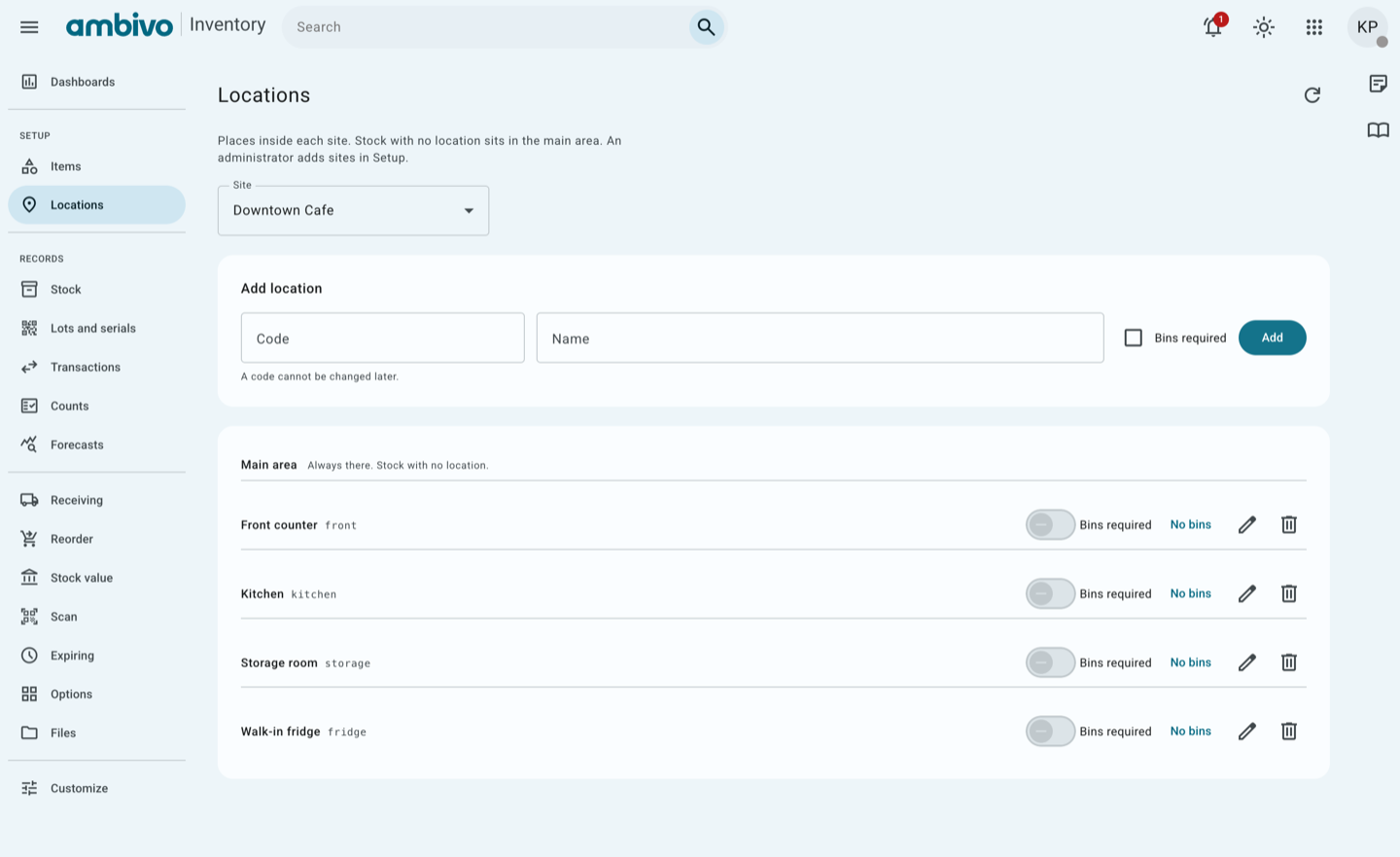This screenshot has width=1400, height=857.
Task: Open No bins link for Kitchen
Action: (1191, 594)
